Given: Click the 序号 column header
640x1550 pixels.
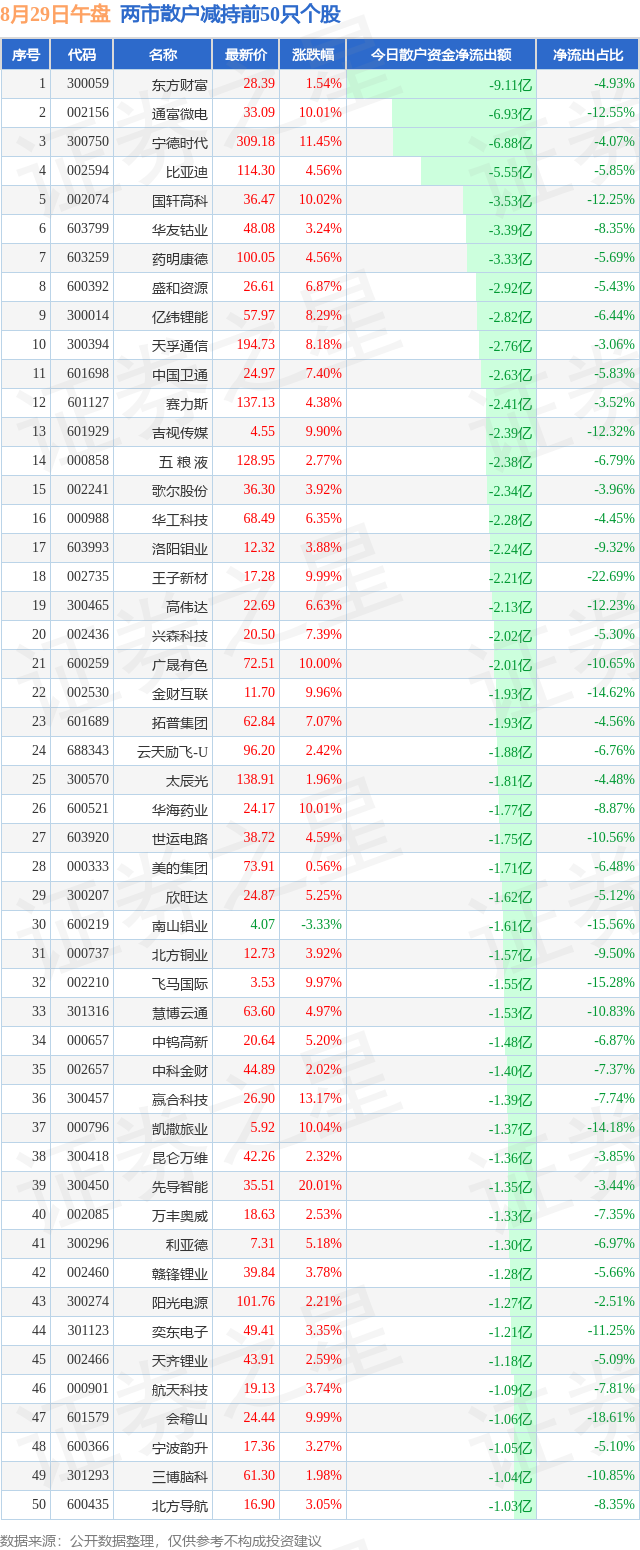Looking at the screenshot, I should 26,55.
